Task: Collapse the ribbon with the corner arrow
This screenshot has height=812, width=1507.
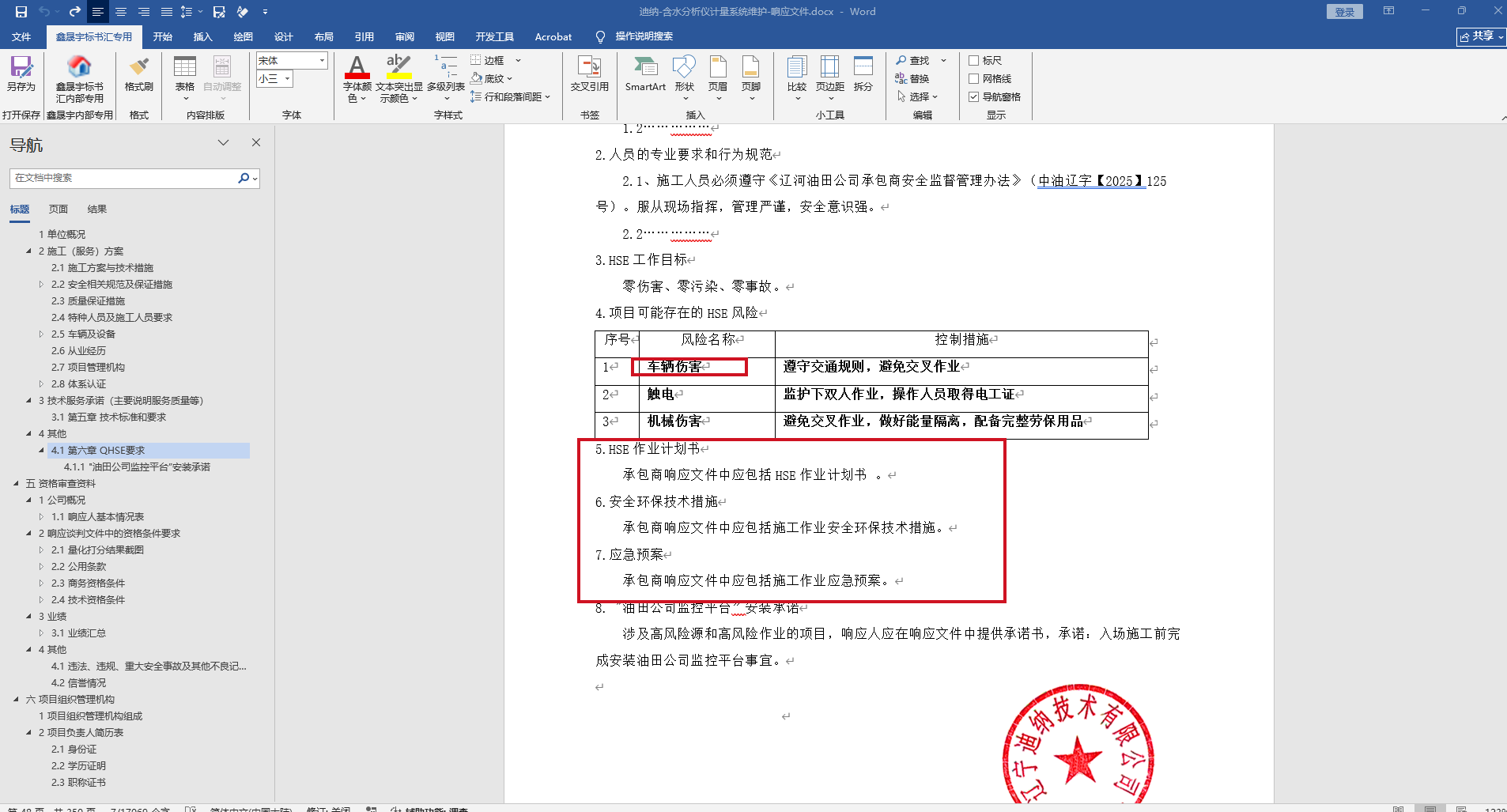Action: [1503, 117]
